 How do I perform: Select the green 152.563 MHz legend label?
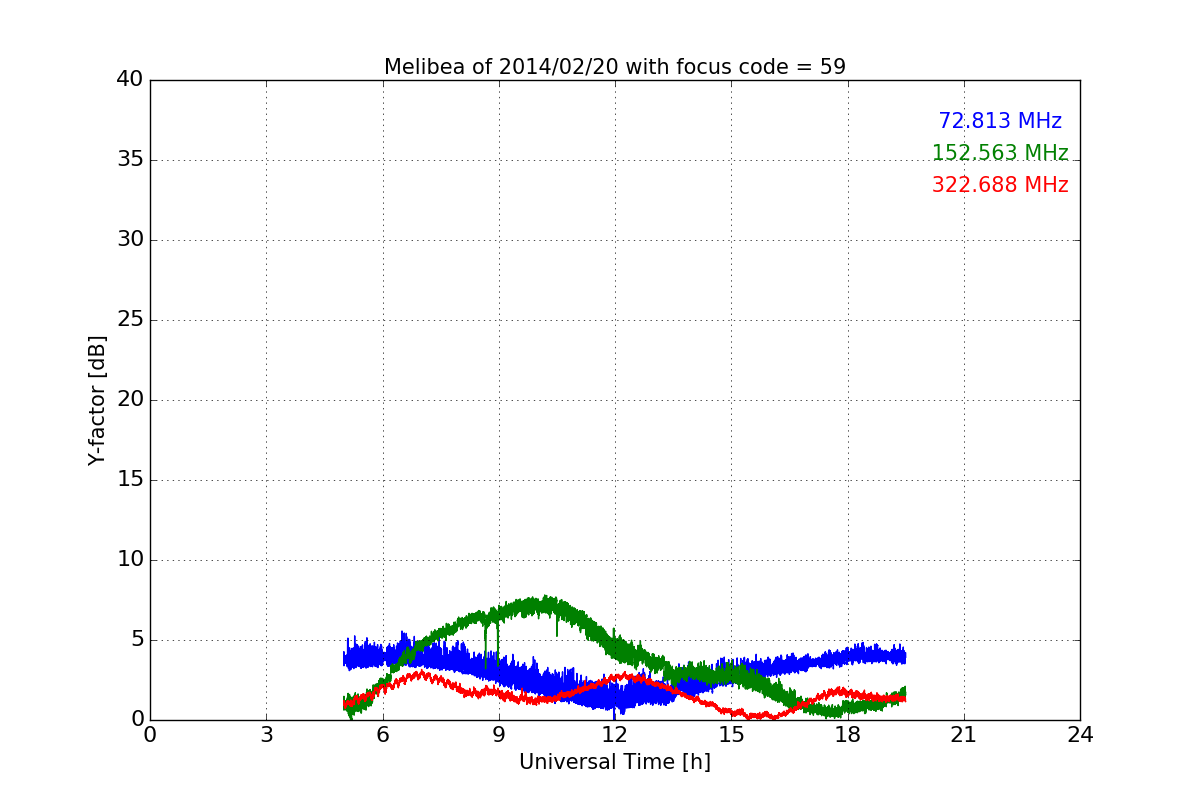pos(1000,153)
